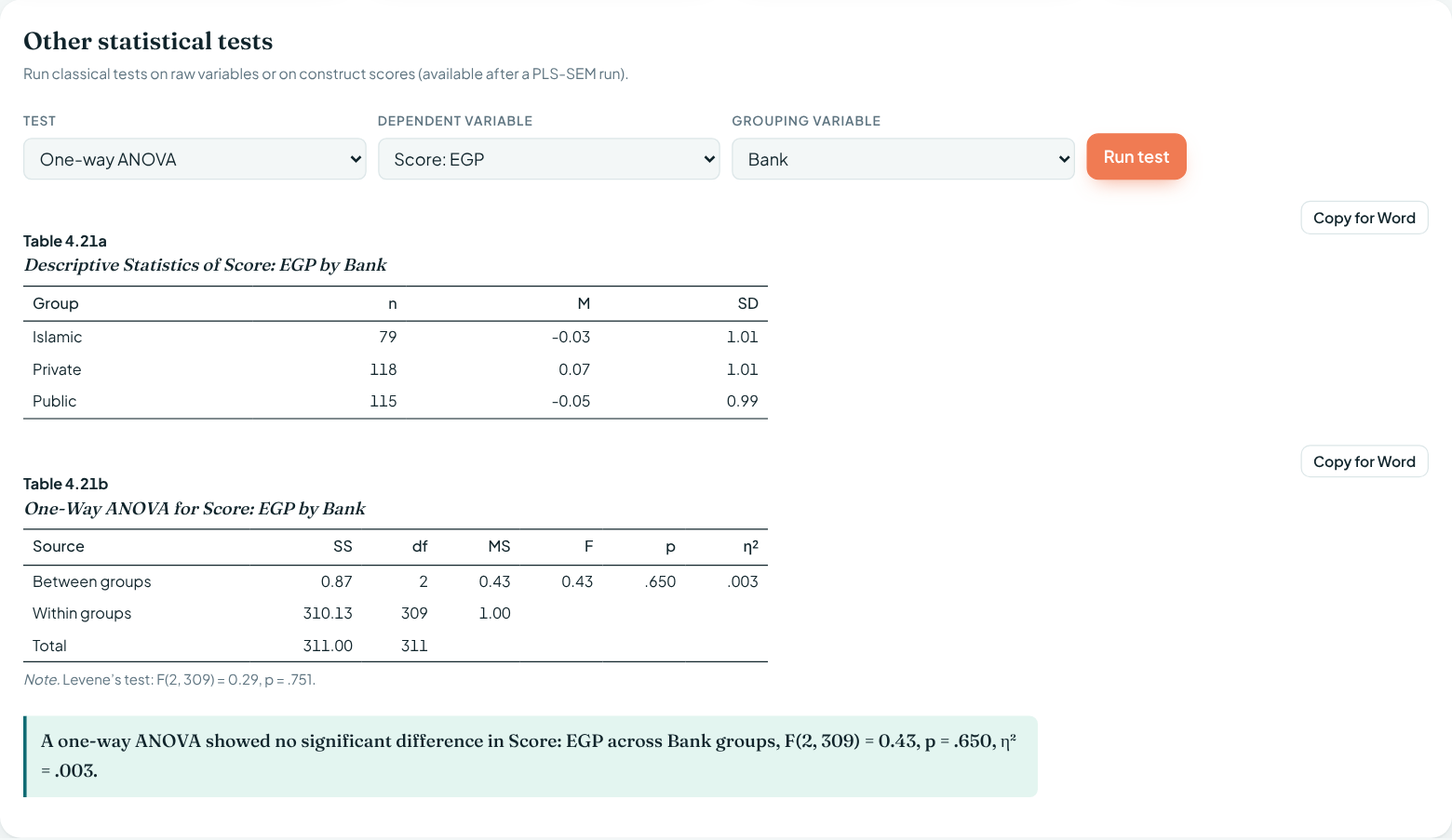Copy Table 4.21b for Word
This screenshot has width=1452, height=840.
[x=1365, y=461]
